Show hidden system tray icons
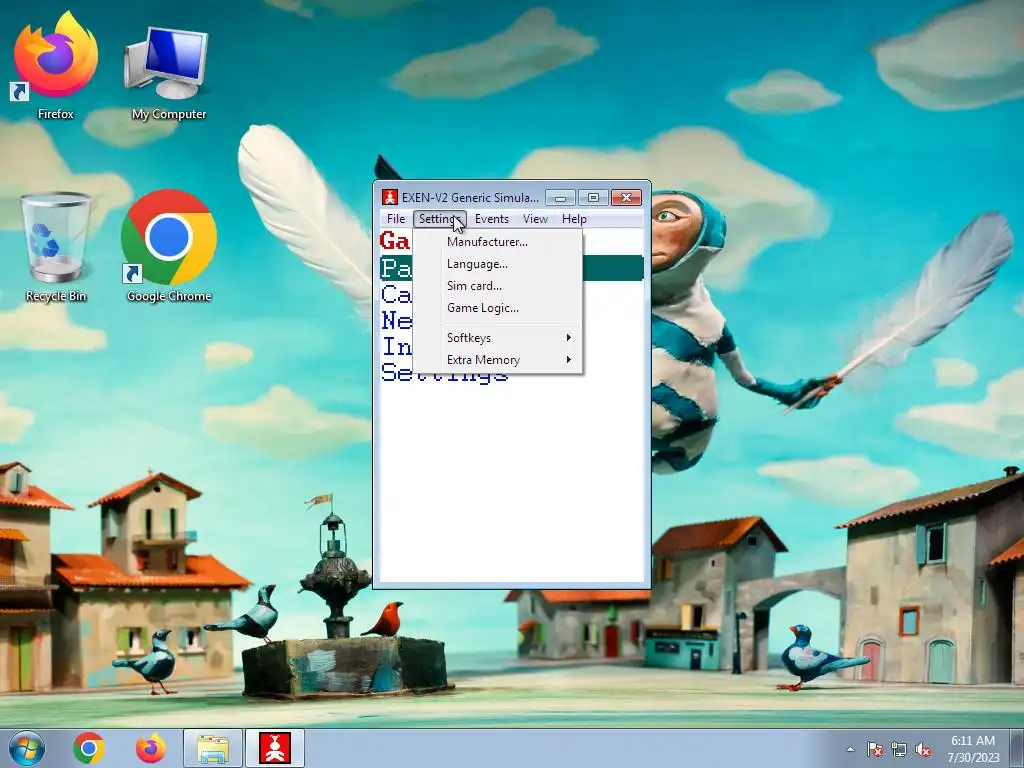The width and height of the screenshot is (1024, 768). pos(850,749)
